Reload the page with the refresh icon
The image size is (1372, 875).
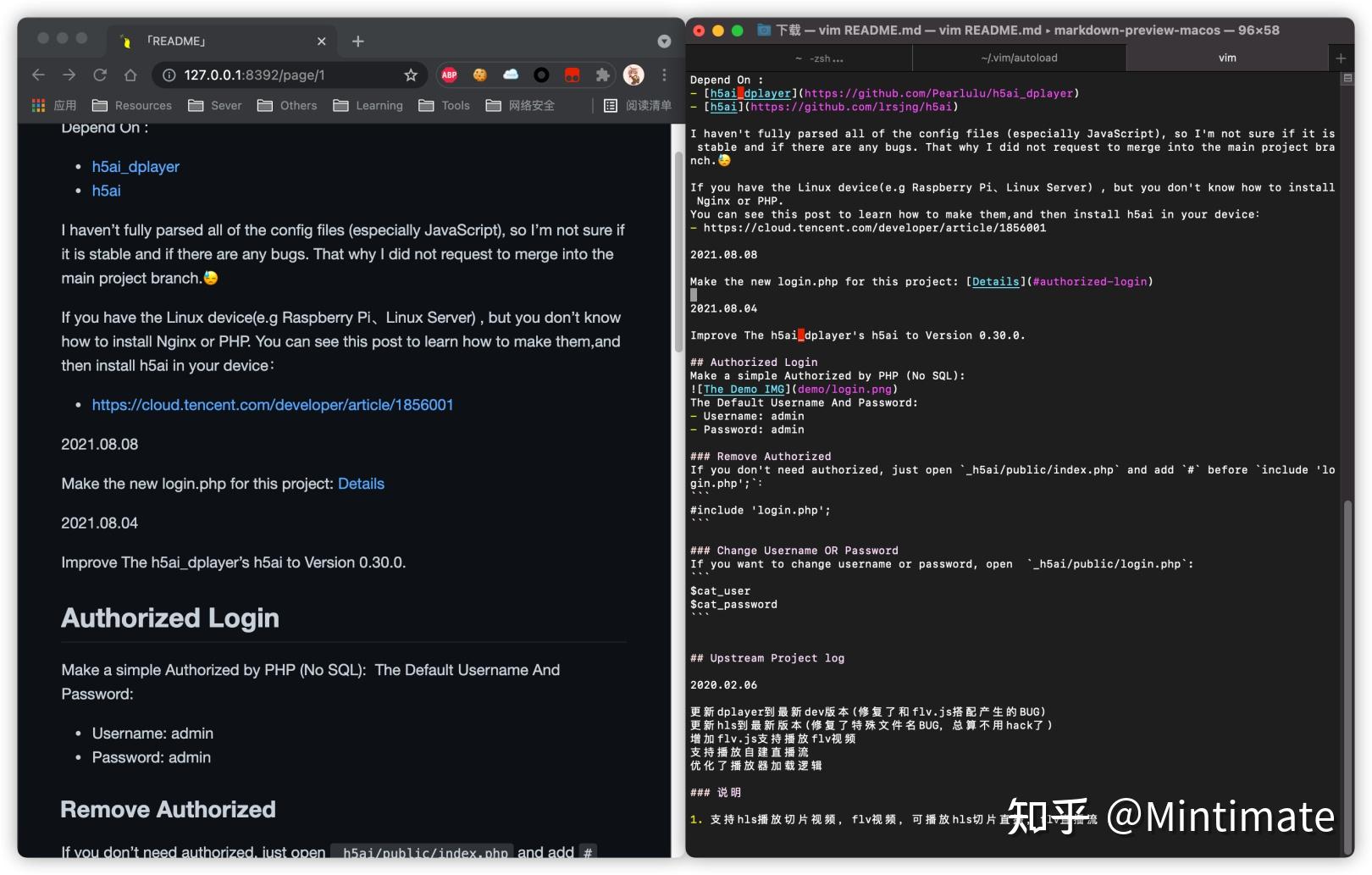tap(100, 75)
